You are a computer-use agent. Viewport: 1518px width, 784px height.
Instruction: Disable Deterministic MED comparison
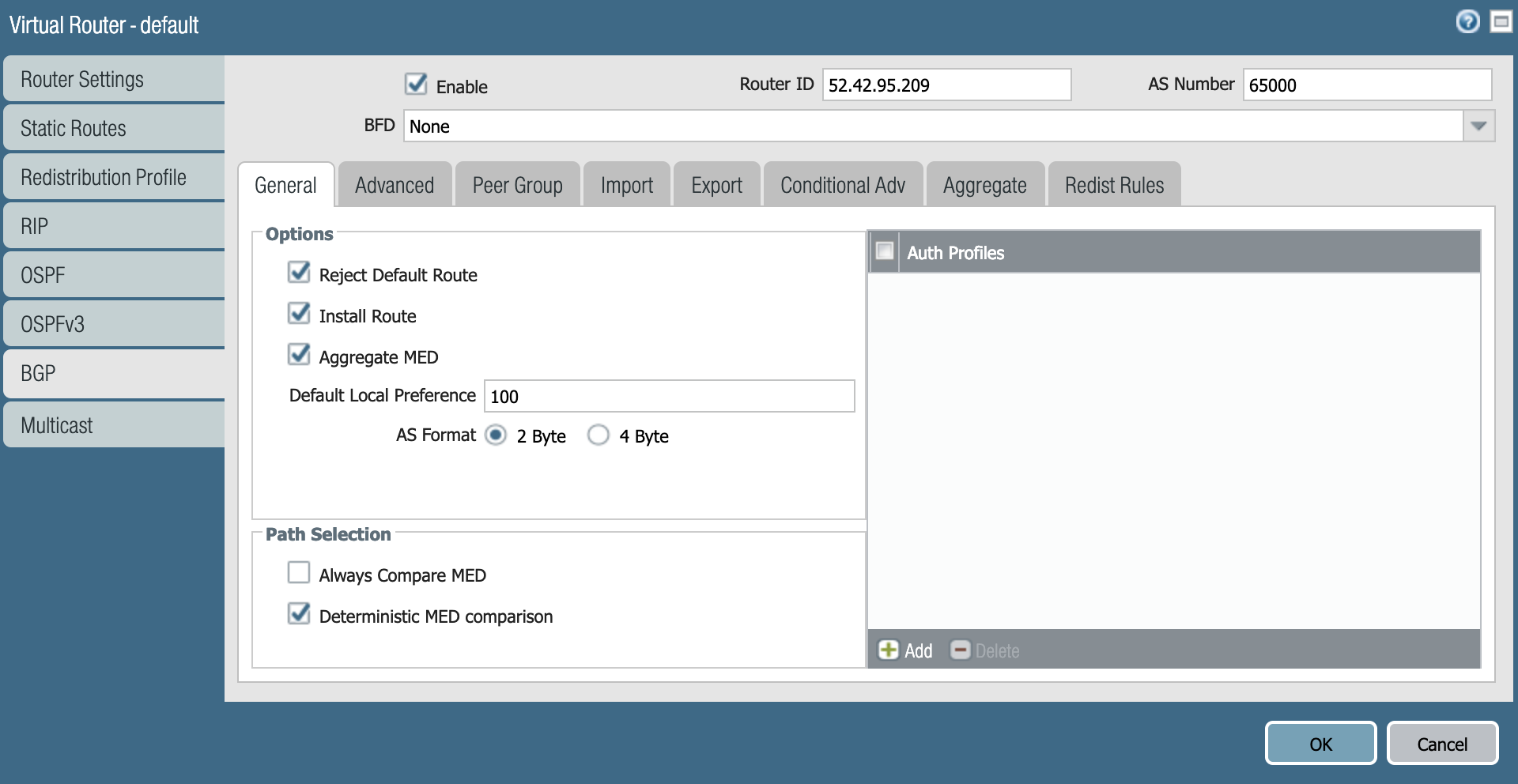click(x=299, y=613)
